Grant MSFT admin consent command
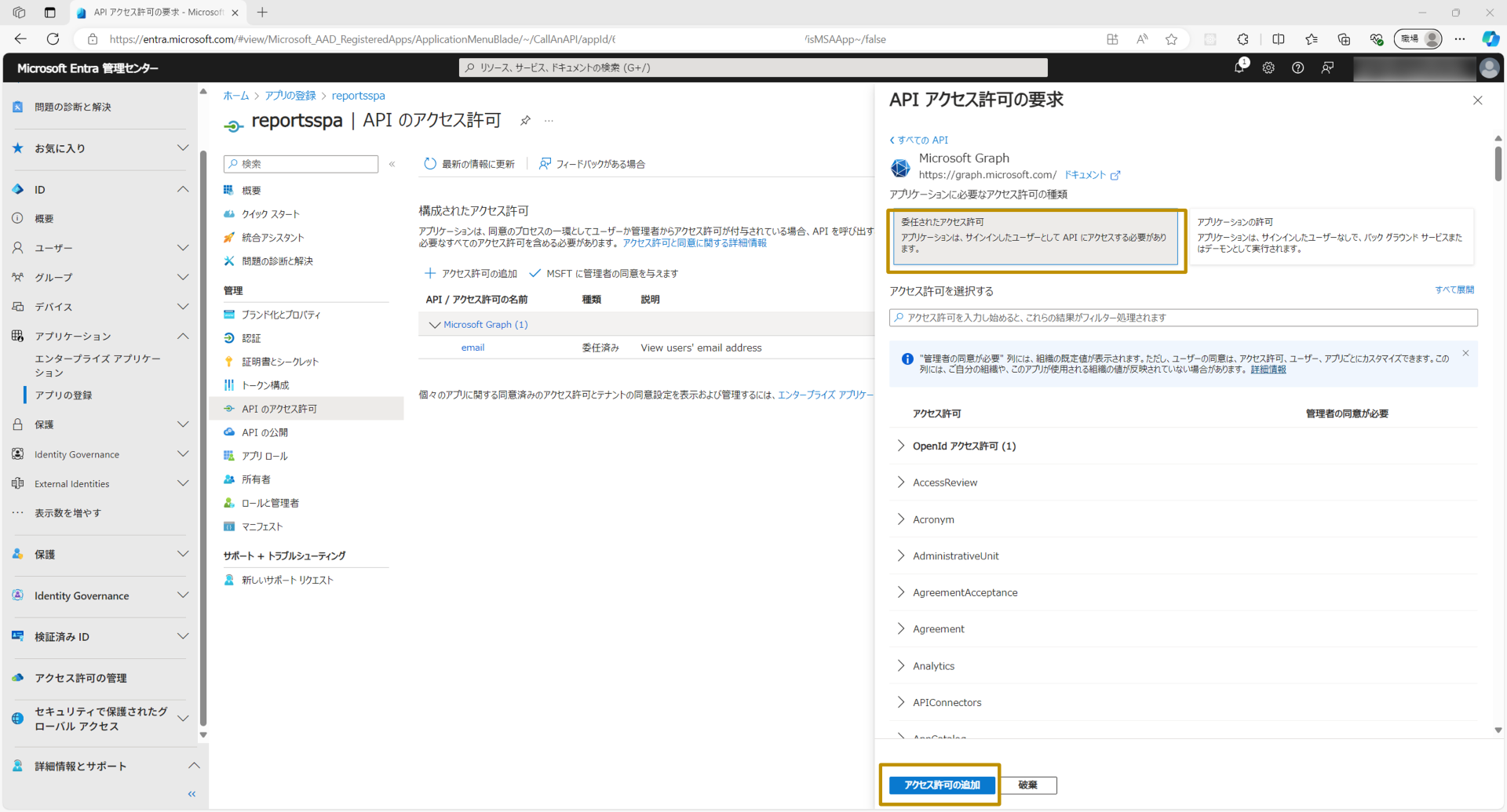Viewport: 1507px width, 812px height. [x=604, y=274]
